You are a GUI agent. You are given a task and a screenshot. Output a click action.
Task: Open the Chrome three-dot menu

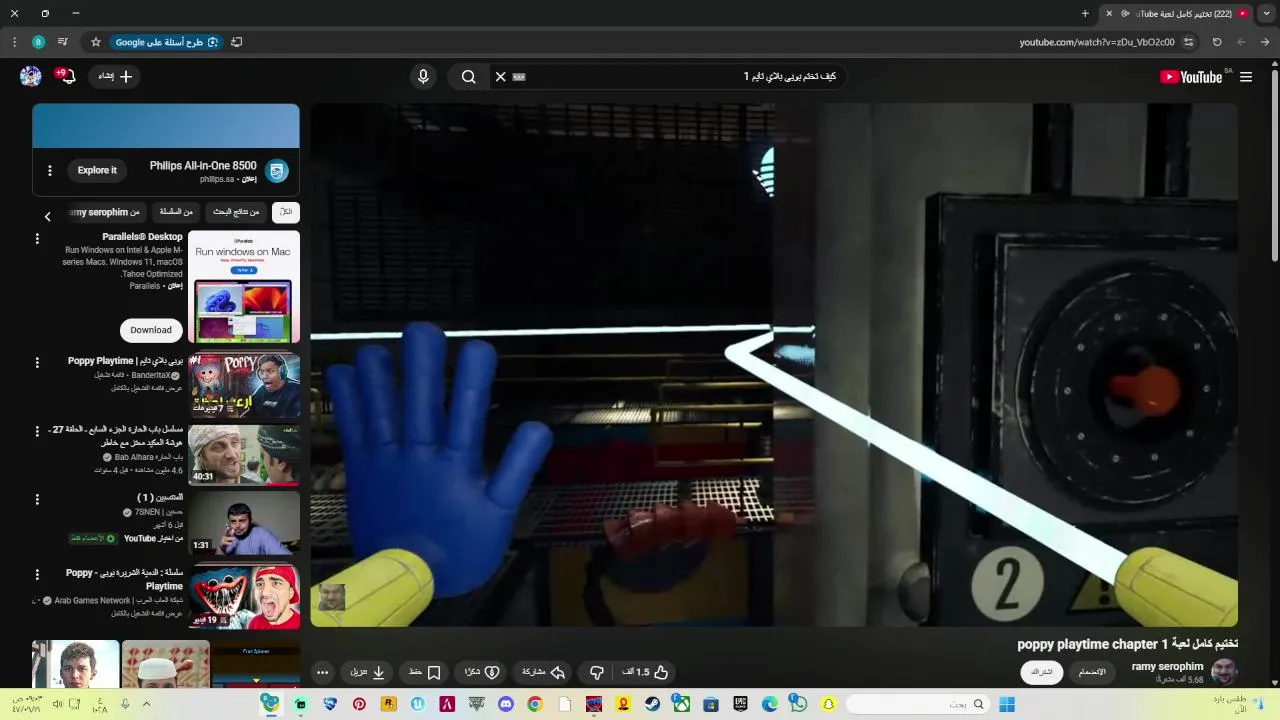[14, 42]
